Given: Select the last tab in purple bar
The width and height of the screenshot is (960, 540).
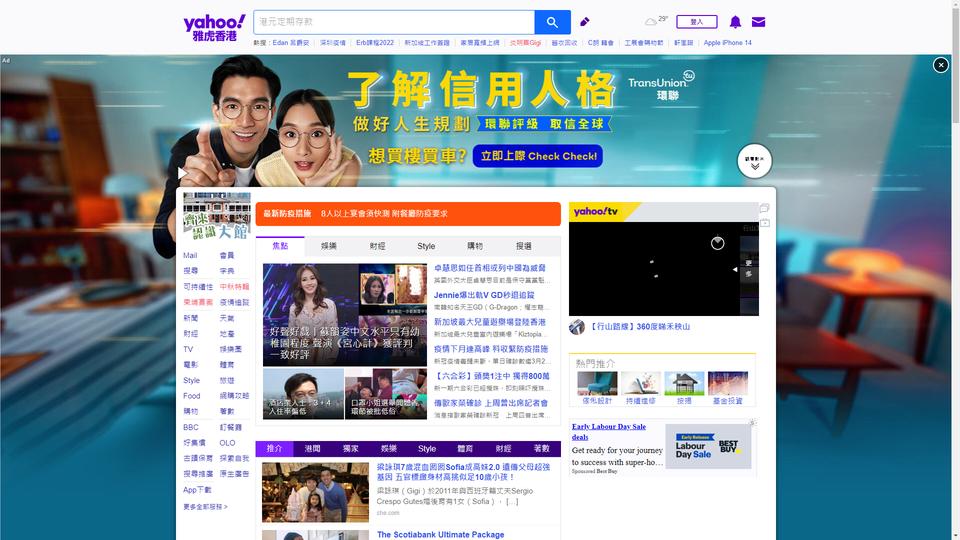Looking at the screenshot, I should click(x=542, y=449).
